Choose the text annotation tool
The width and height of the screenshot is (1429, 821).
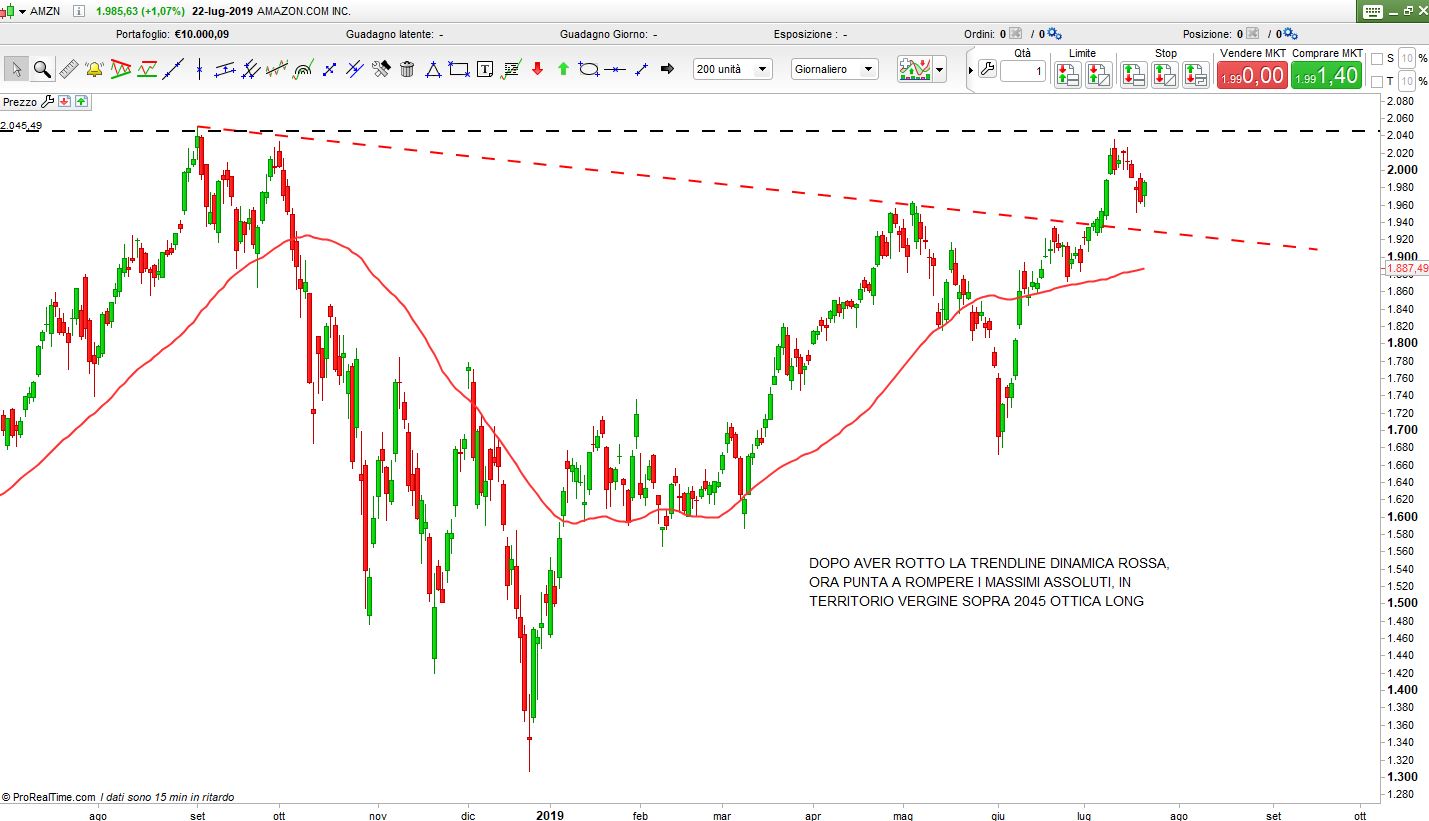coord(485,69)
